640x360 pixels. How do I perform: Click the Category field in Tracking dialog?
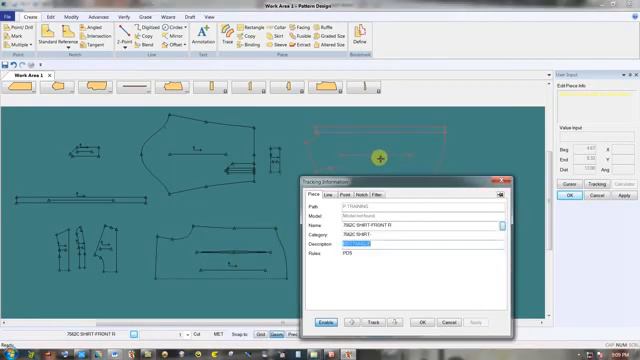(423, 235)
